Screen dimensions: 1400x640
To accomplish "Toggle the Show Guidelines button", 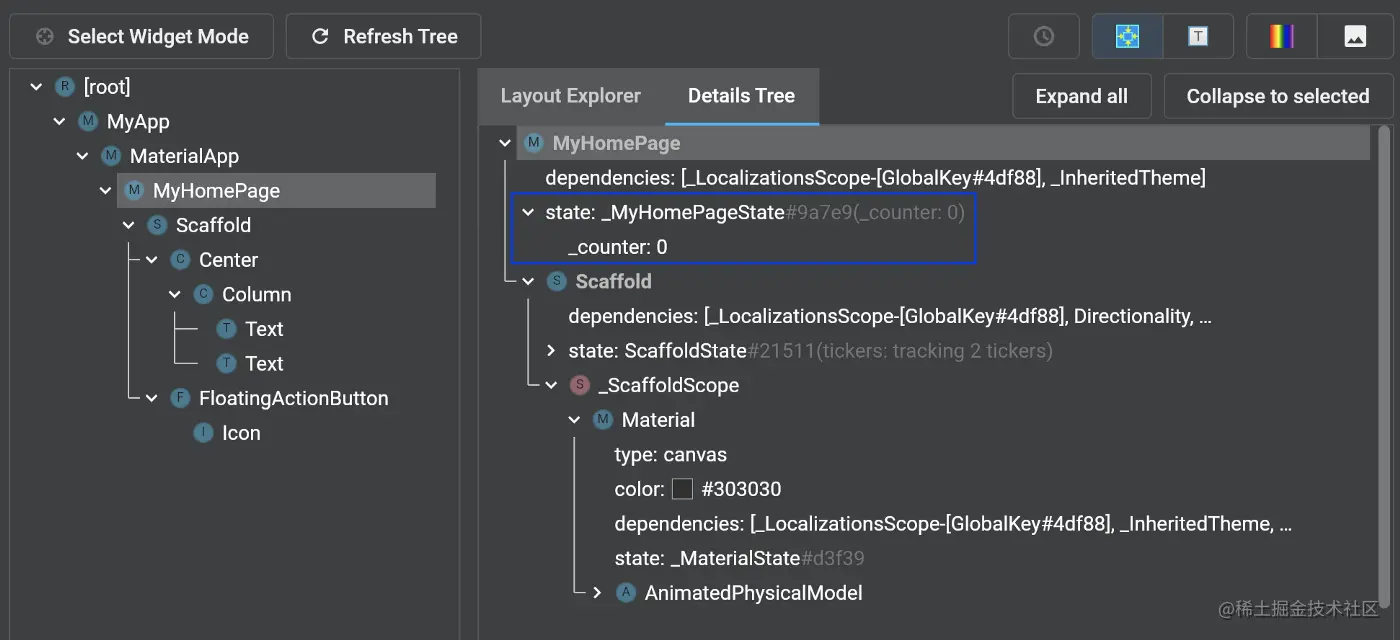I will pos(1127,37).
